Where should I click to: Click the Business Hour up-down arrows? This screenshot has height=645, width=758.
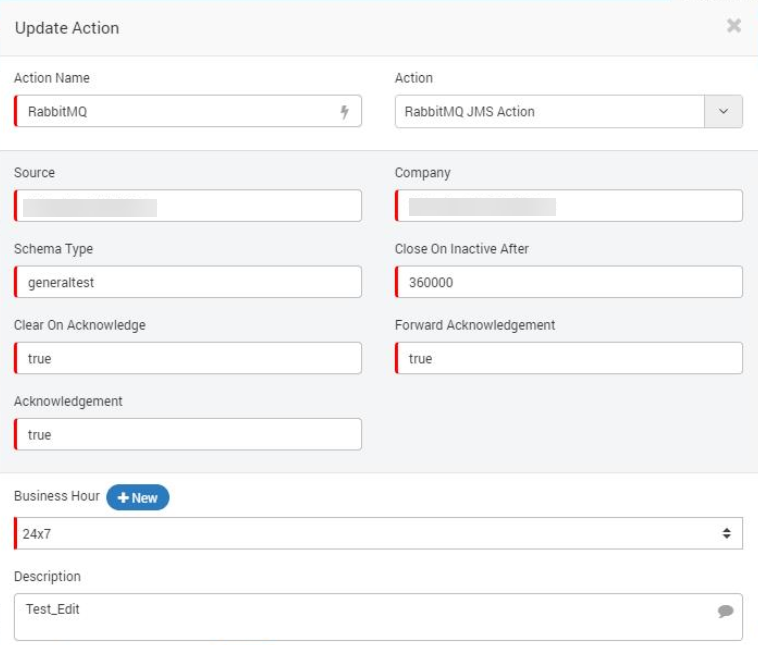click(x=726, y=533)
